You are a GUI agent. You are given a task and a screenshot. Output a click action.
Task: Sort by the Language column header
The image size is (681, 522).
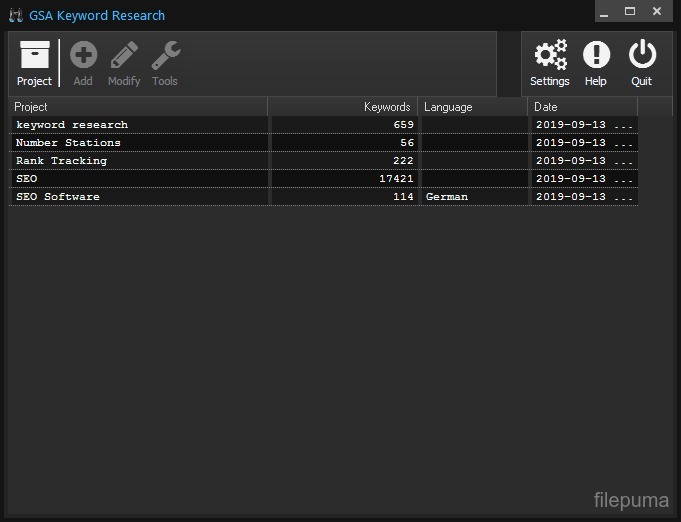[x=472, y=107]
